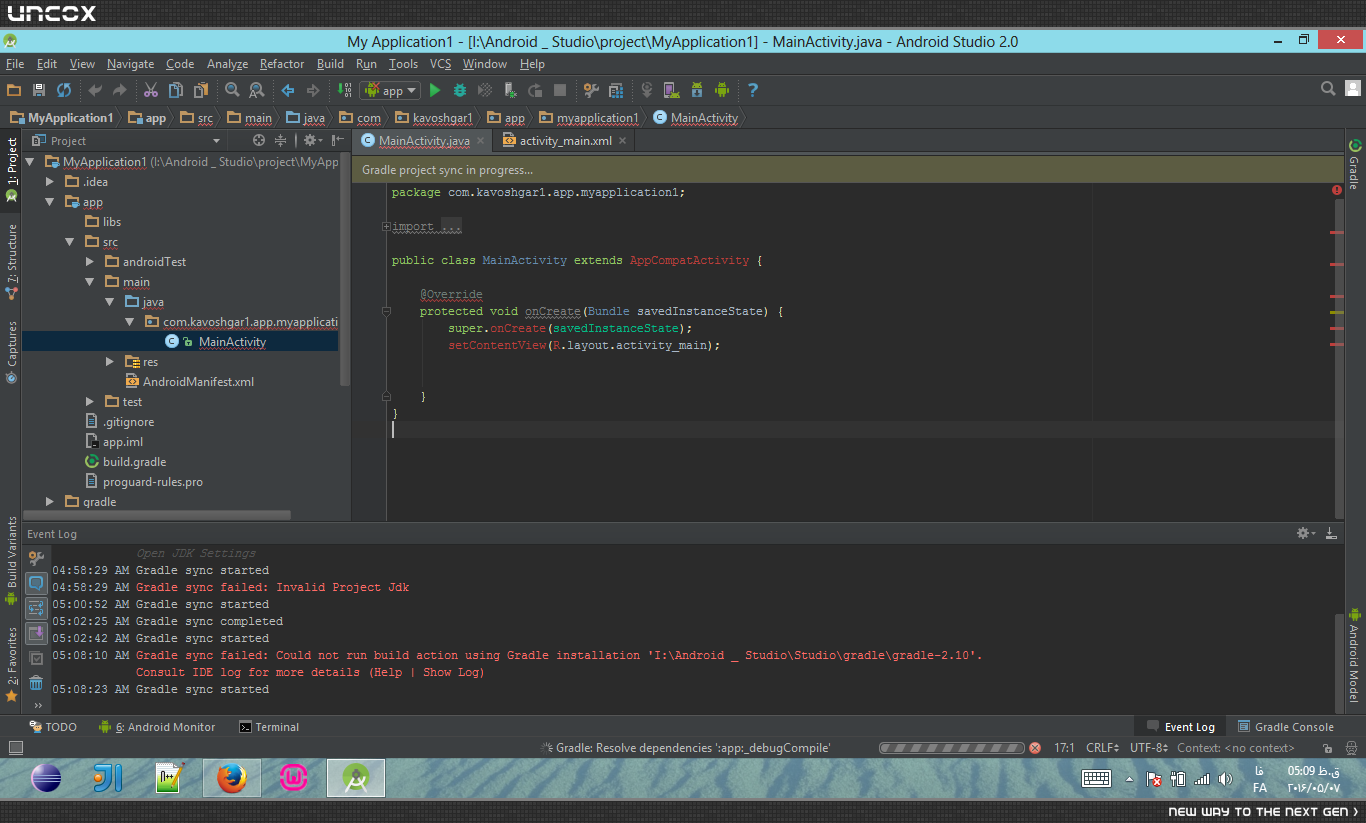Screen dimensions: 1366x823
Task: Toggle balloon notifications button in Event Log
Action: click(x=36, y=583)
